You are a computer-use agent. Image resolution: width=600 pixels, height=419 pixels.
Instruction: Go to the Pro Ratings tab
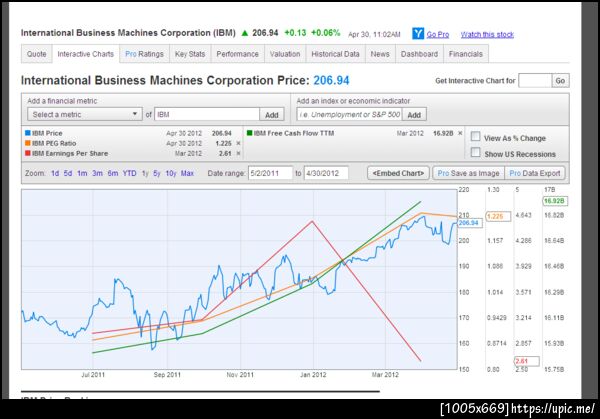pos(144,54)
